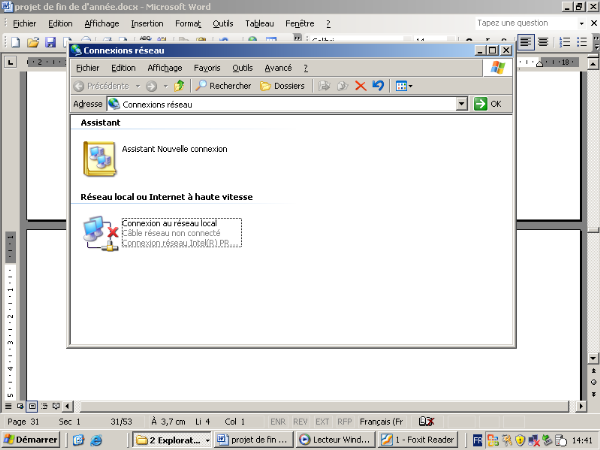The height and width of the screenshot is (450, 600).
Task: Open the Word Tableau menu
Action: click(259, 24)
